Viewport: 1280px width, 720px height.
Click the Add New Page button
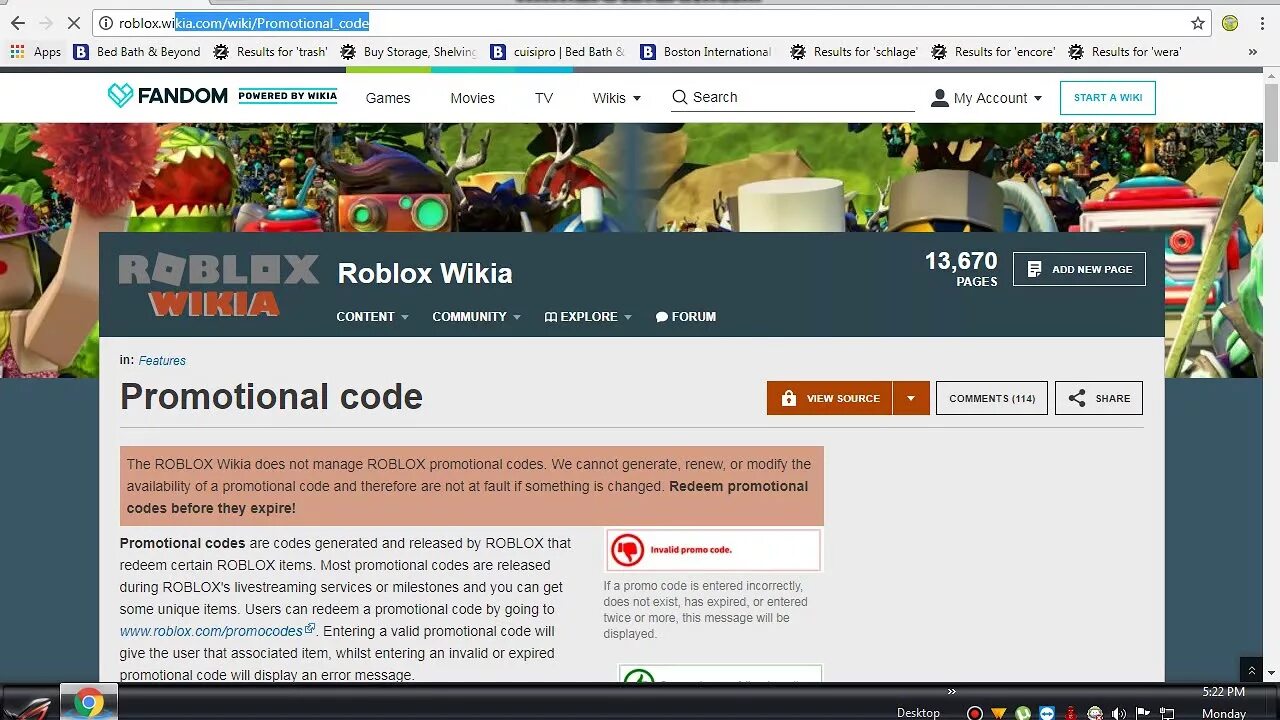pos(1079,269)
